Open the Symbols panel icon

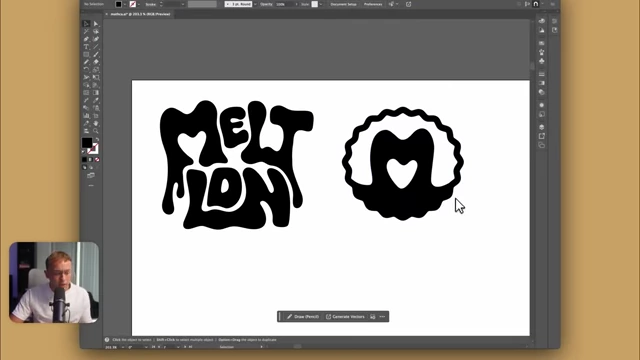(x=542, y=61)
